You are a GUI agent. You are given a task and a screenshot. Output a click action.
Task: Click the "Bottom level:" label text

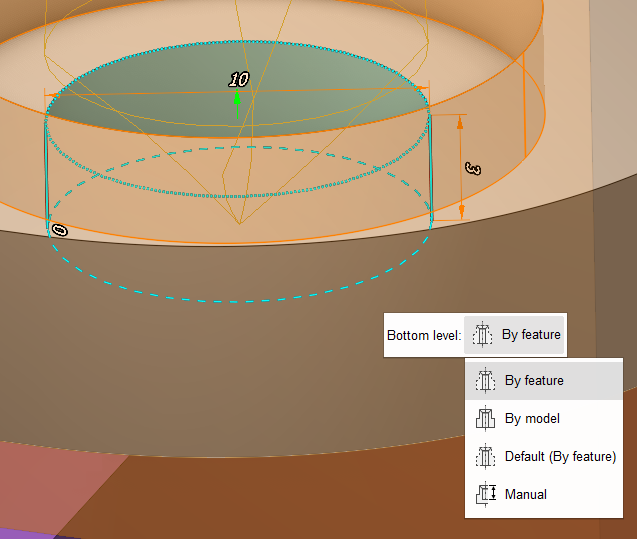pyautogui.click(x=423, y=336)
